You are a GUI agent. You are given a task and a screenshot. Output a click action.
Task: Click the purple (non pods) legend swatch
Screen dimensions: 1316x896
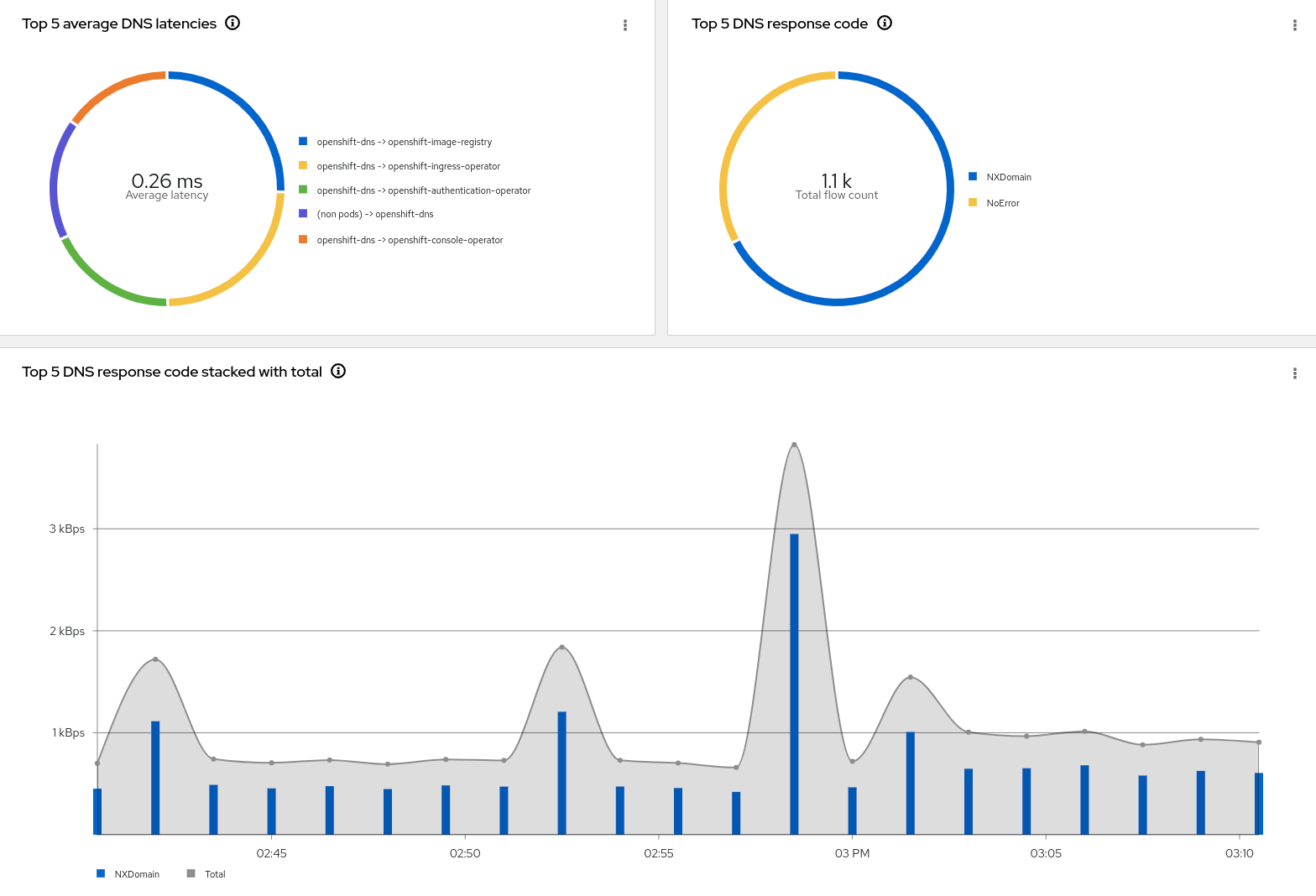click(303, 214)
